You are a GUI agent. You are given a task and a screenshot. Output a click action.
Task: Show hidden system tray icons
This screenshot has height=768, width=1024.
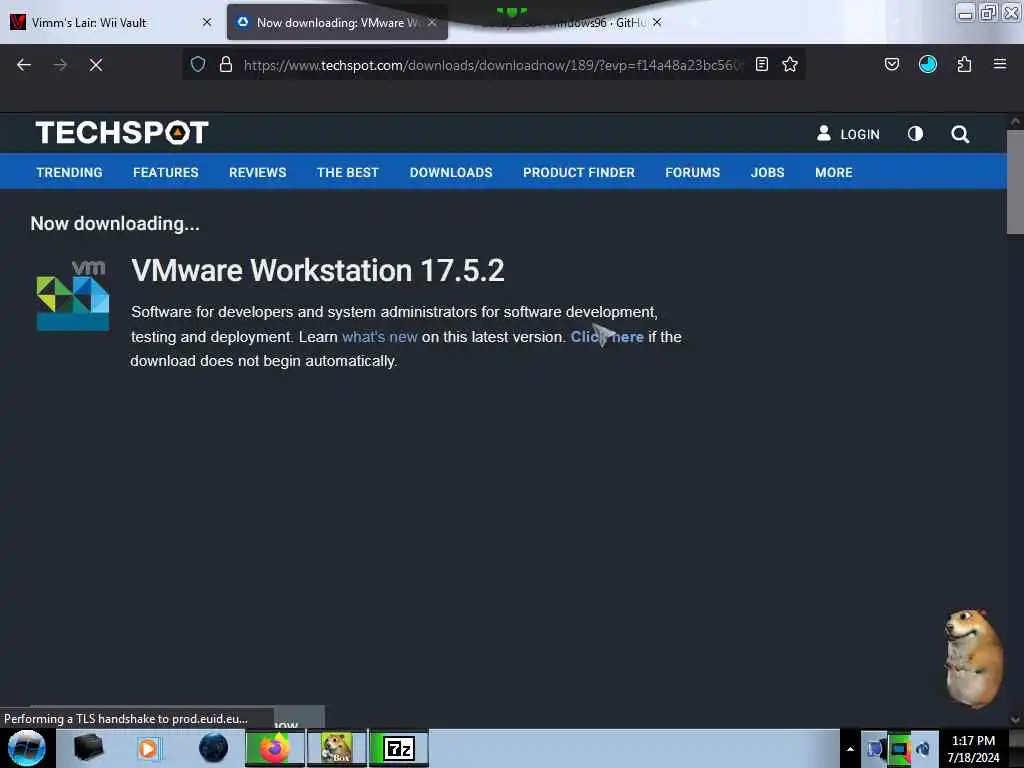coord(850,749)
